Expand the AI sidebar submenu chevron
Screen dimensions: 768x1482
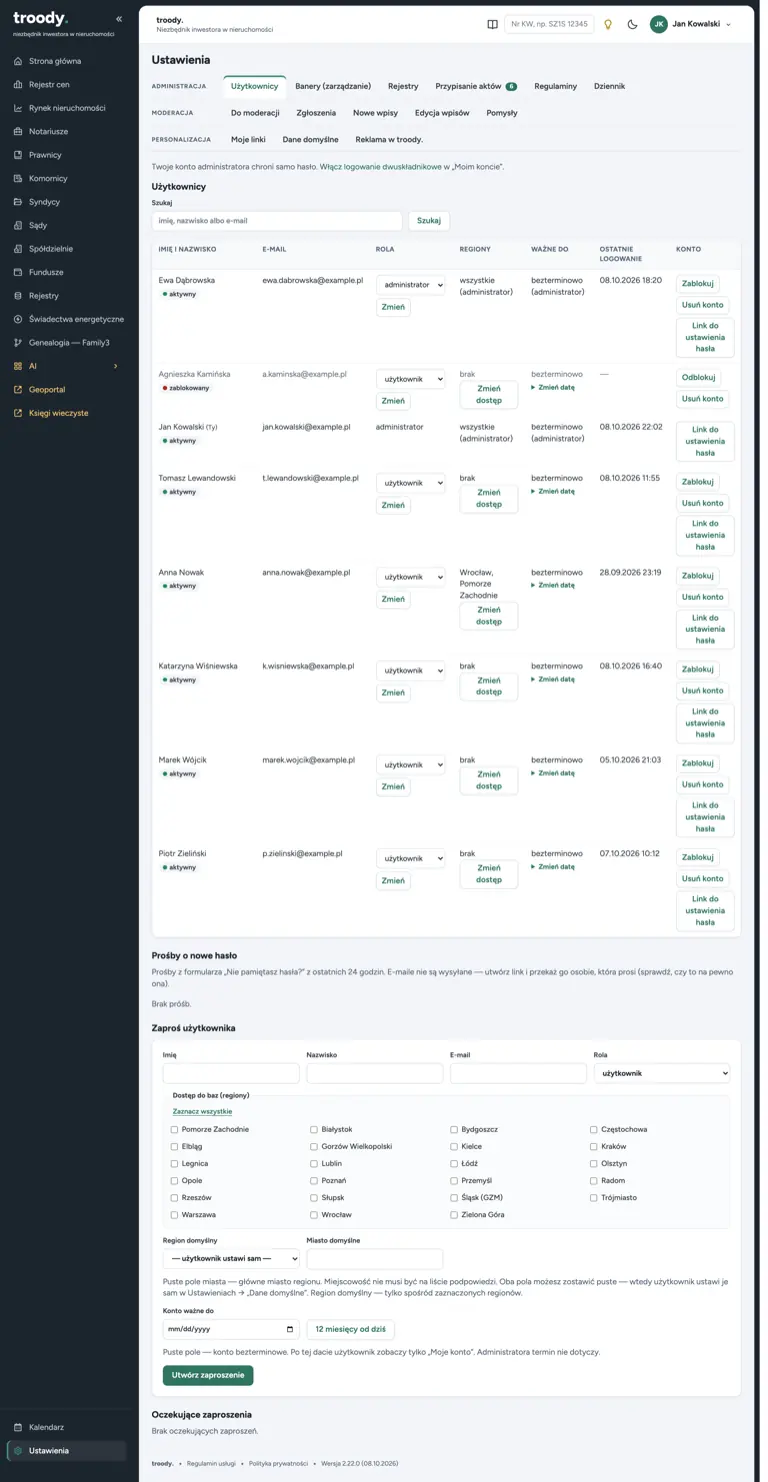point(116,366)
